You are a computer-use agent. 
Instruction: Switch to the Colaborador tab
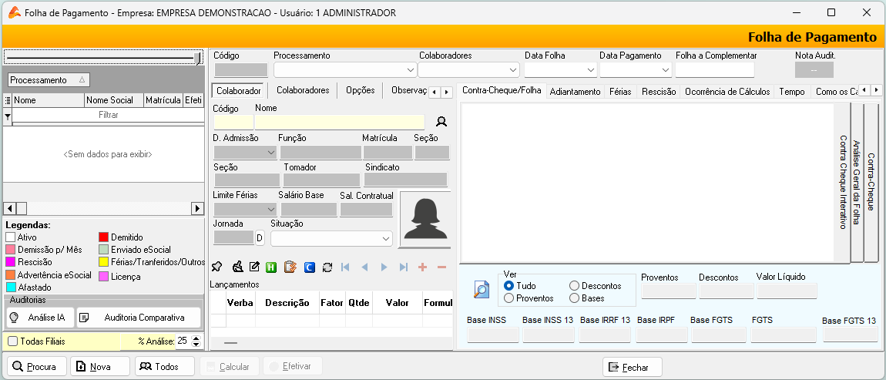(238, 90)
